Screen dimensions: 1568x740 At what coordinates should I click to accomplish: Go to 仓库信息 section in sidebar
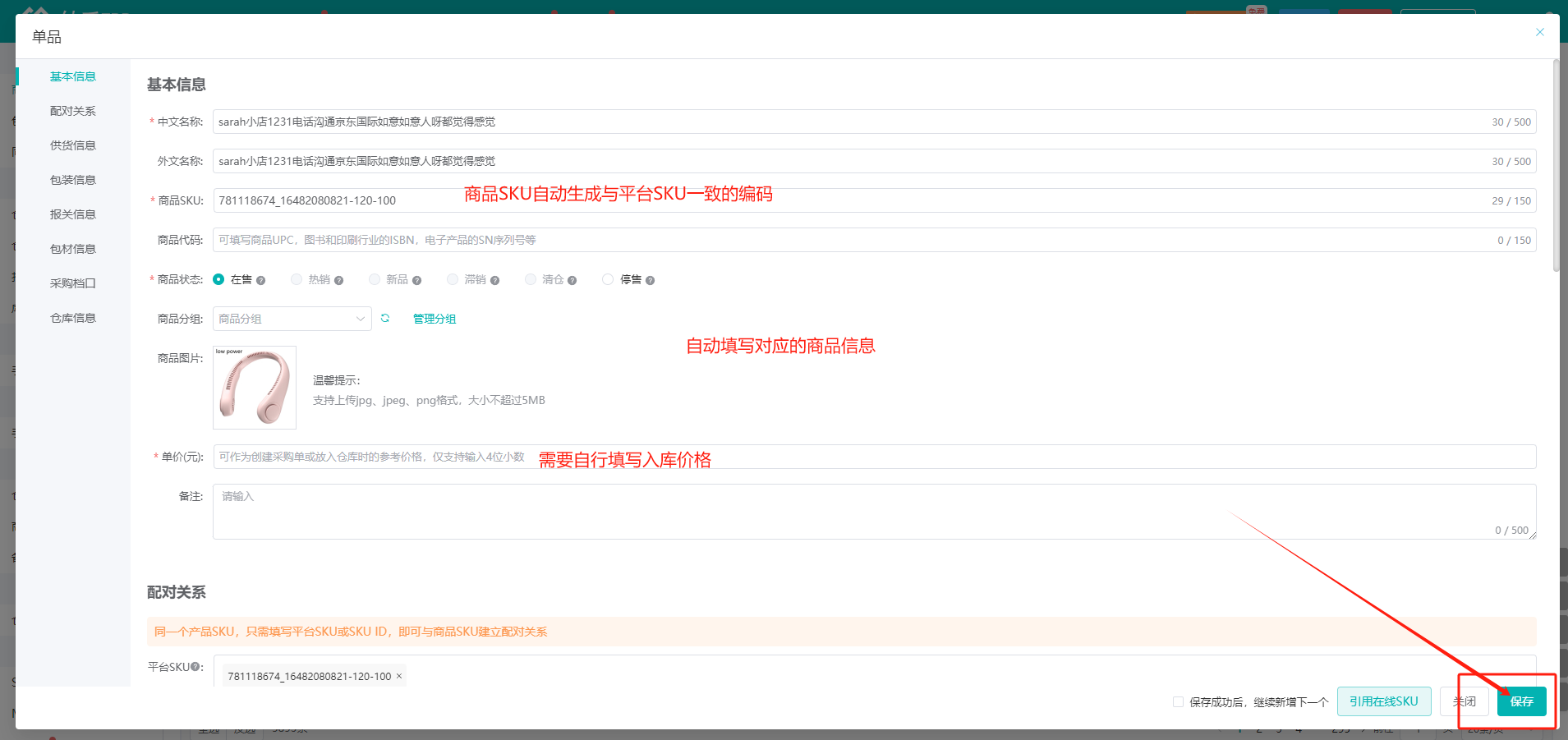73,318
